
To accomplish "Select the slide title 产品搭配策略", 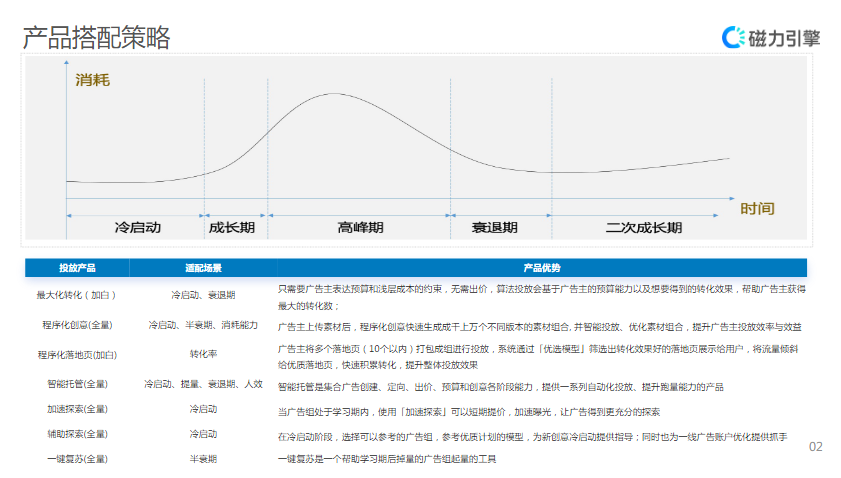I will [x=97, y=38].
